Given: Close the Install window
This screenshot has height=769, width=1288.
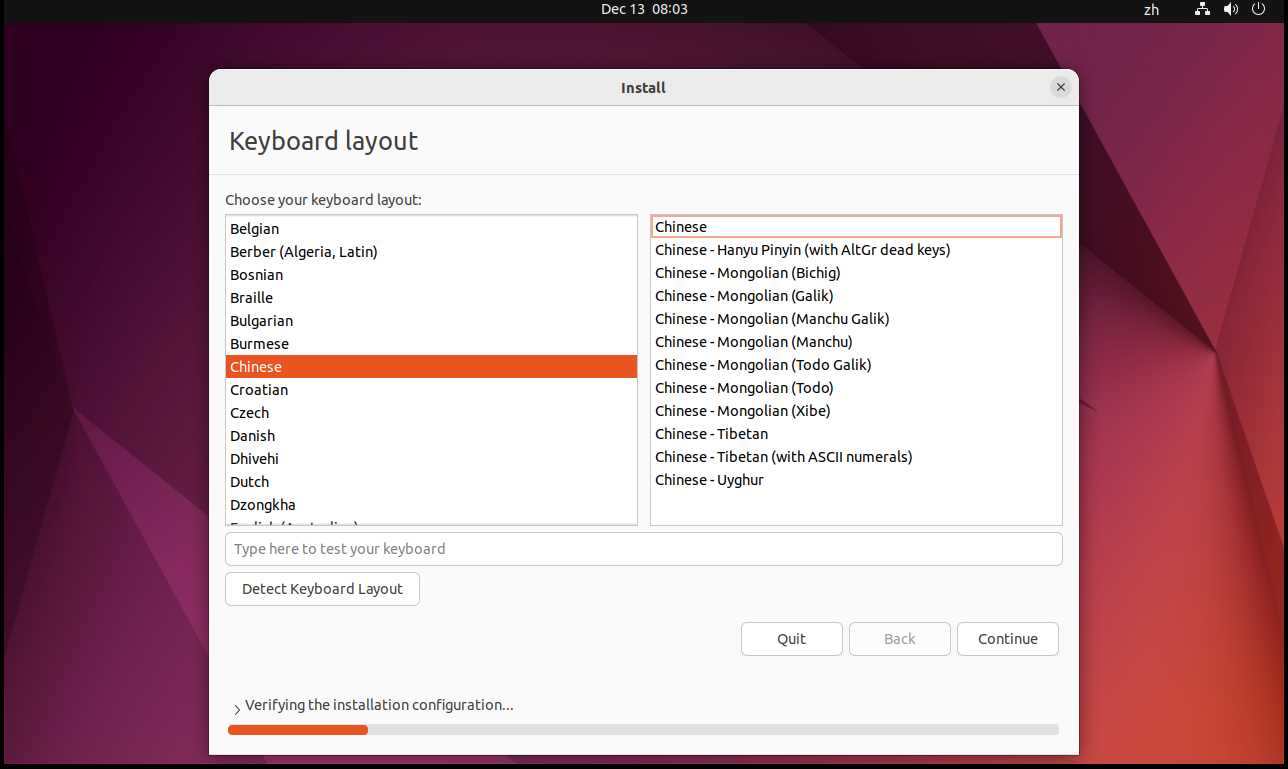Looking at the screenshot, I should (1061, 87).
